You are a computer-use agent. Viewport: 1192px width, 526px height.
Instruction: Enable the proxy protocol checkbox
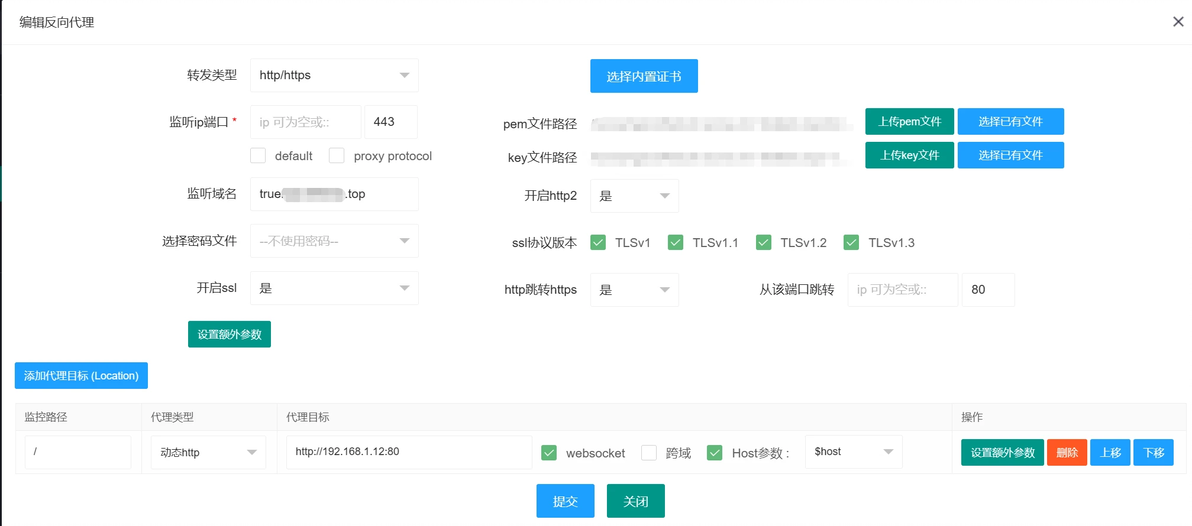tap(337, 156)
